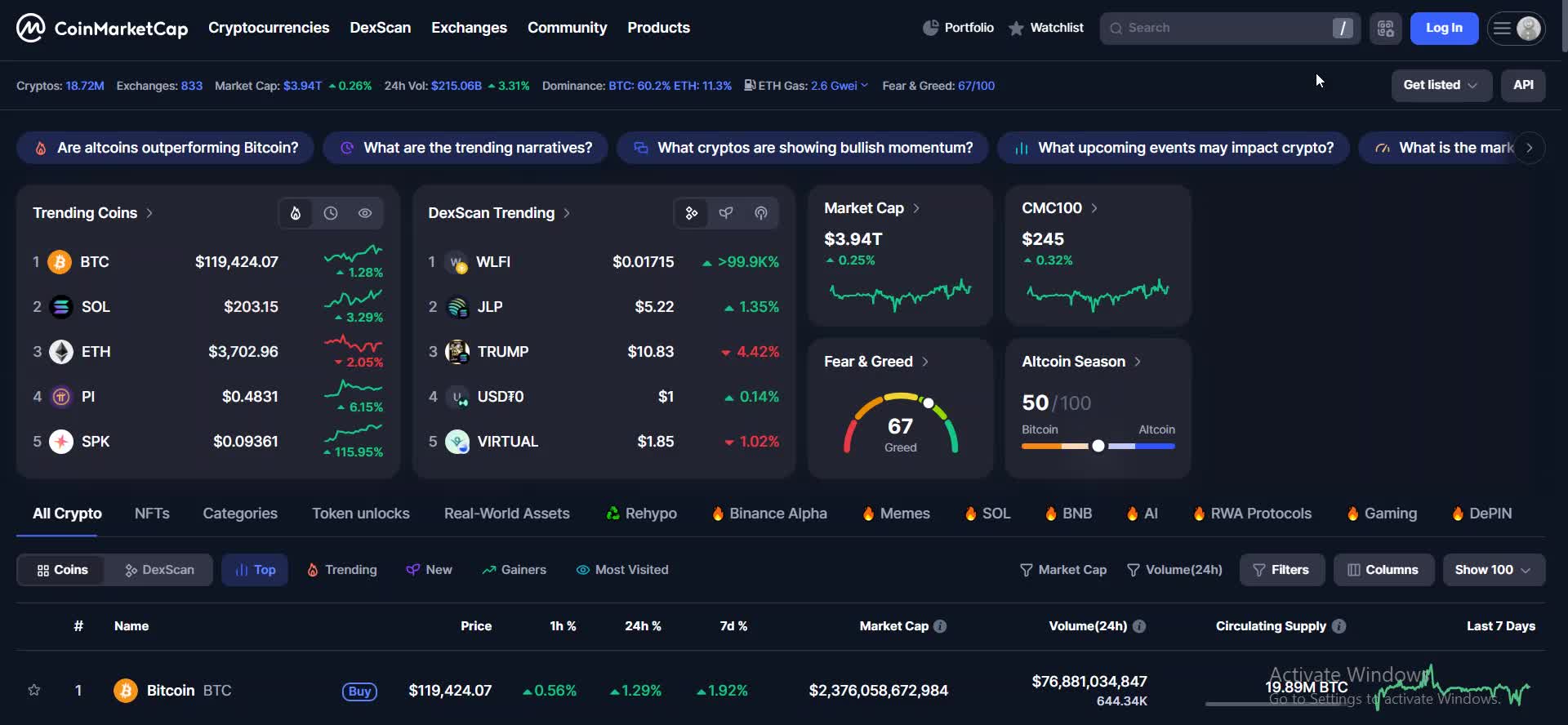Open the Show 100 rows dropdown
The height and width of the screenshot is (725, 1568).
[x=1494, y=570]
